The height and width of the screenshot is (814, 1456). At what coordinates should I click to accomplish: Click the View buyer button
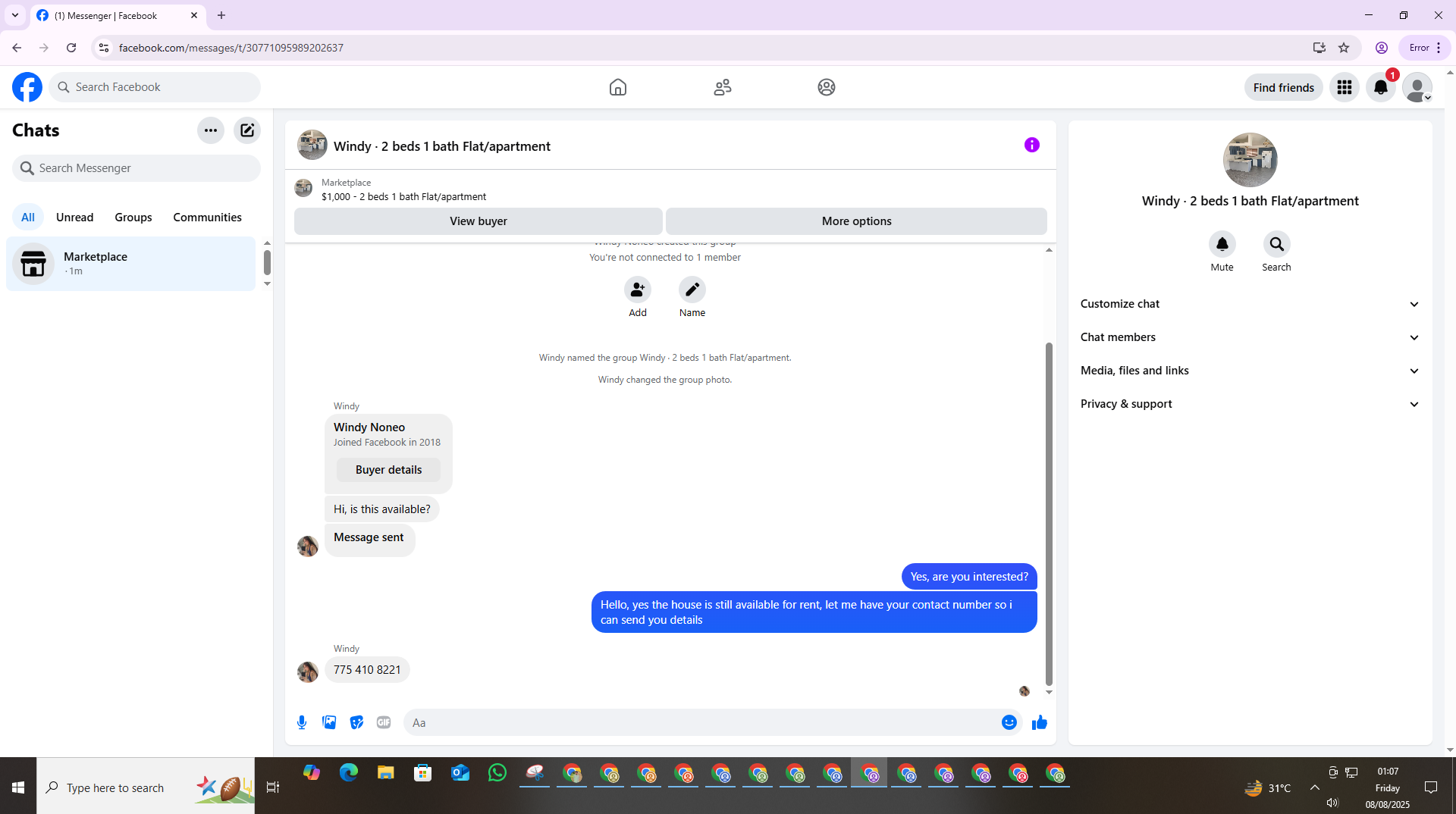click(479, 221)
